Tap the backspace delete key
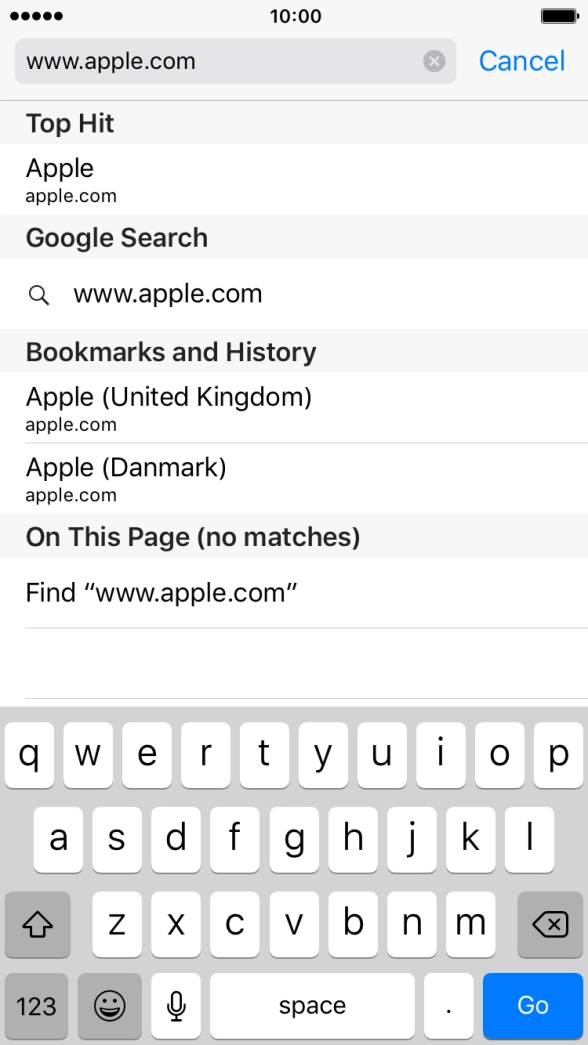Viewport: 588px width, 1045px height. pos(551,925)
